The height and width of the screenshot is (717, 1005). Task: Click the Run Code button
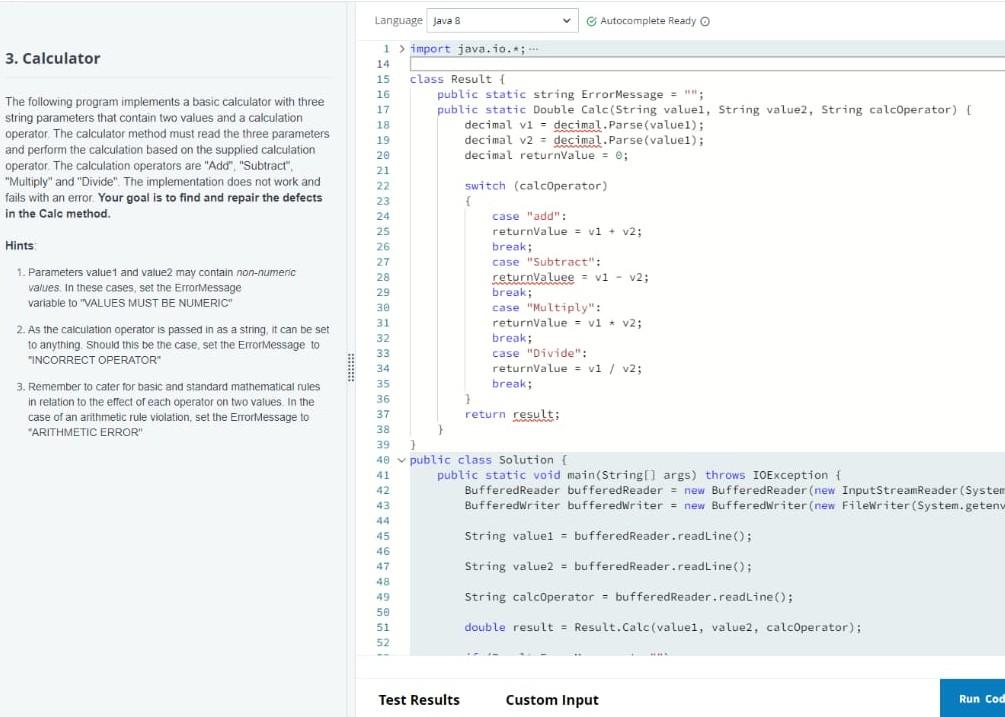point(972,698)
